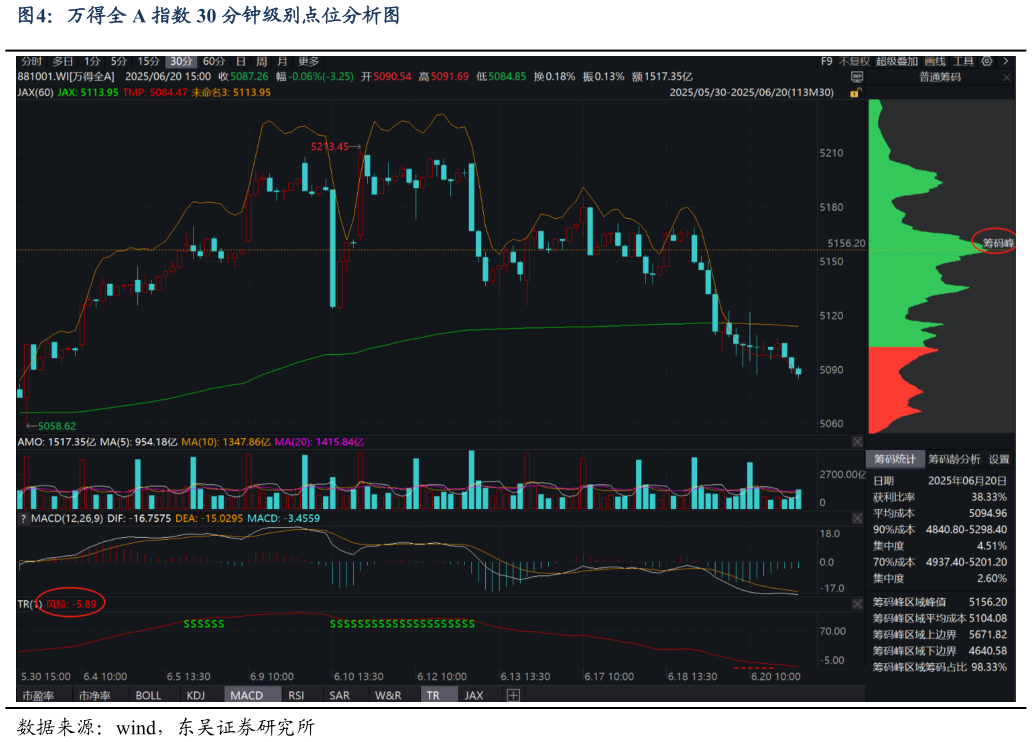Close the AMO volume indicator pane
1032x742 pixels.
tap(857, 441)
